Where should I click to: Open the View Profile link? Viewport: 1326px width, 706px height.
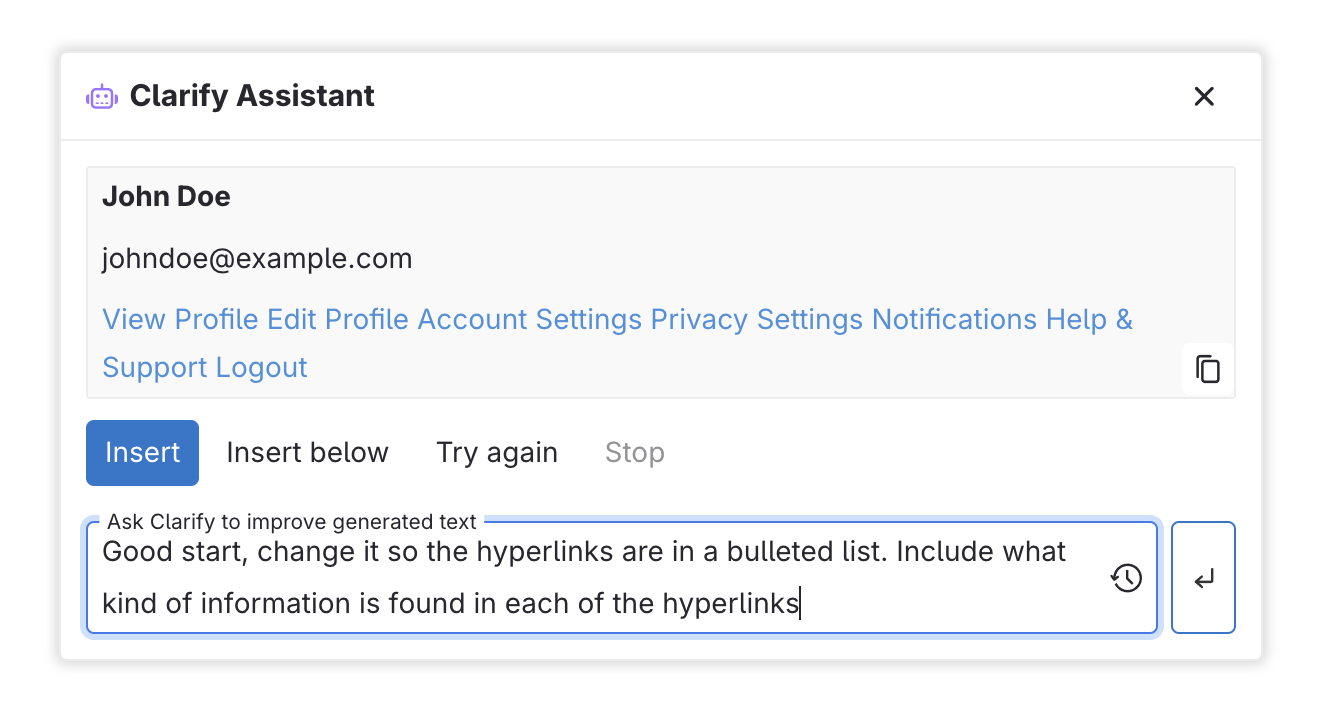pyautogui.click(x=180, y=320)
